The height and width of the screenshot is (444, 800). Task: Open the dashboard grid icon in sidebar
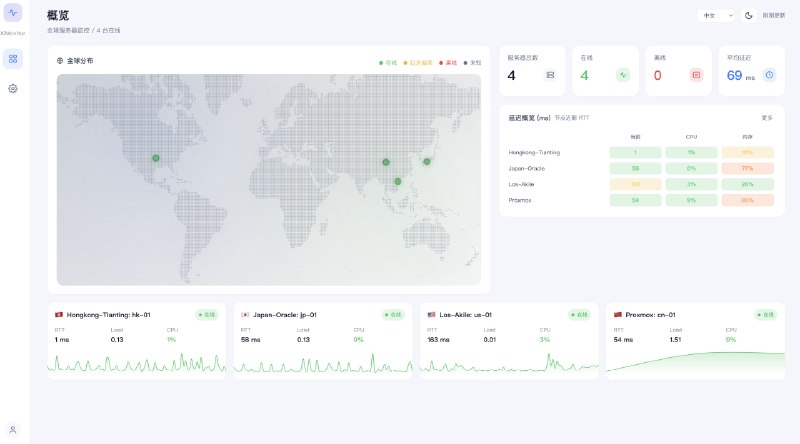click(x=13, y=59)
